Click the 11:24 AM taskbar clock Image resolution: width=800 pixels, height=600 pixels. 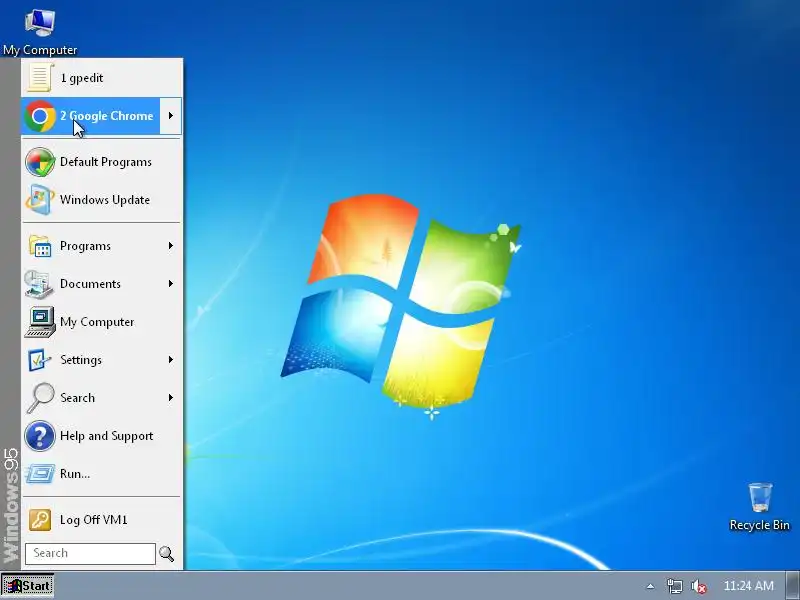click(x=748, y=586)
